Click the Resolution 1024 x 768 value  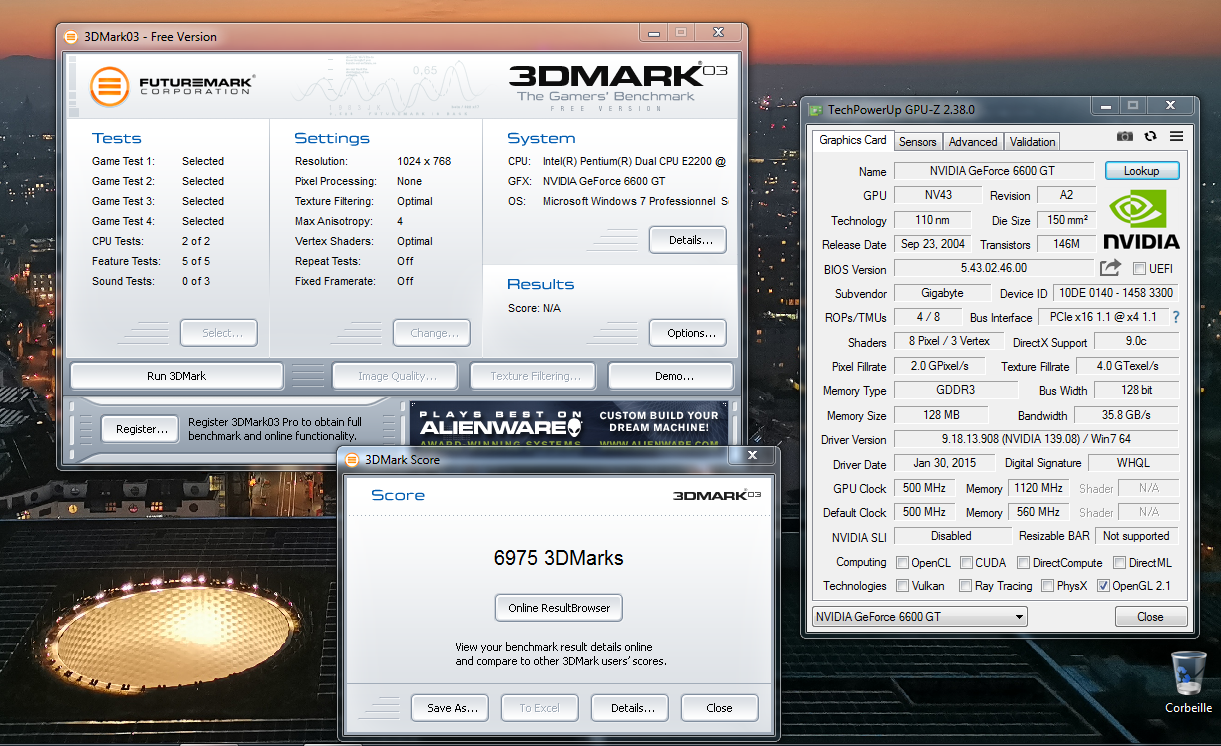click(x=424, y=161)
